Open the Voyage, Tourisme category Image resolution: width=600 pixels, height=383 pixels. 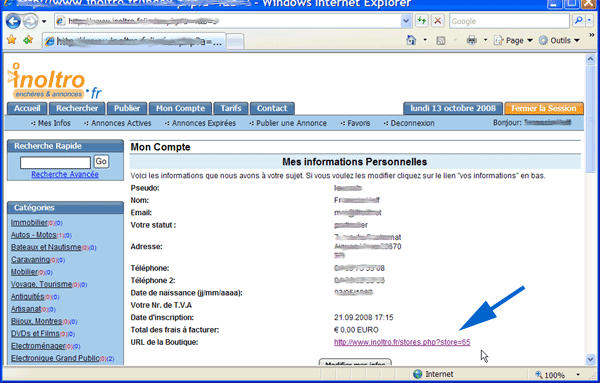(x=41, y=284)
